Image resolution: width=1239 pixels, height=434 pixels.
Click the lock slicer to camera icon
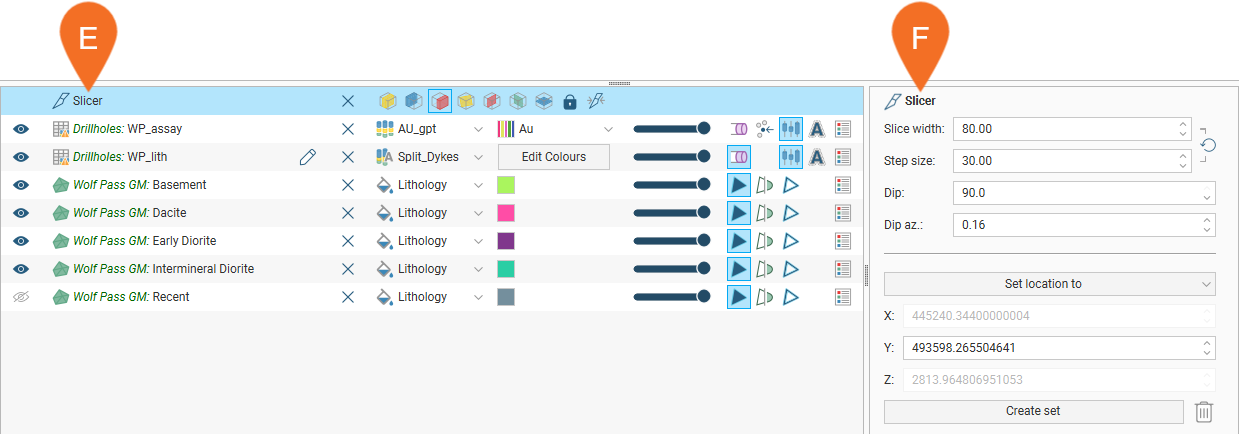570,101
